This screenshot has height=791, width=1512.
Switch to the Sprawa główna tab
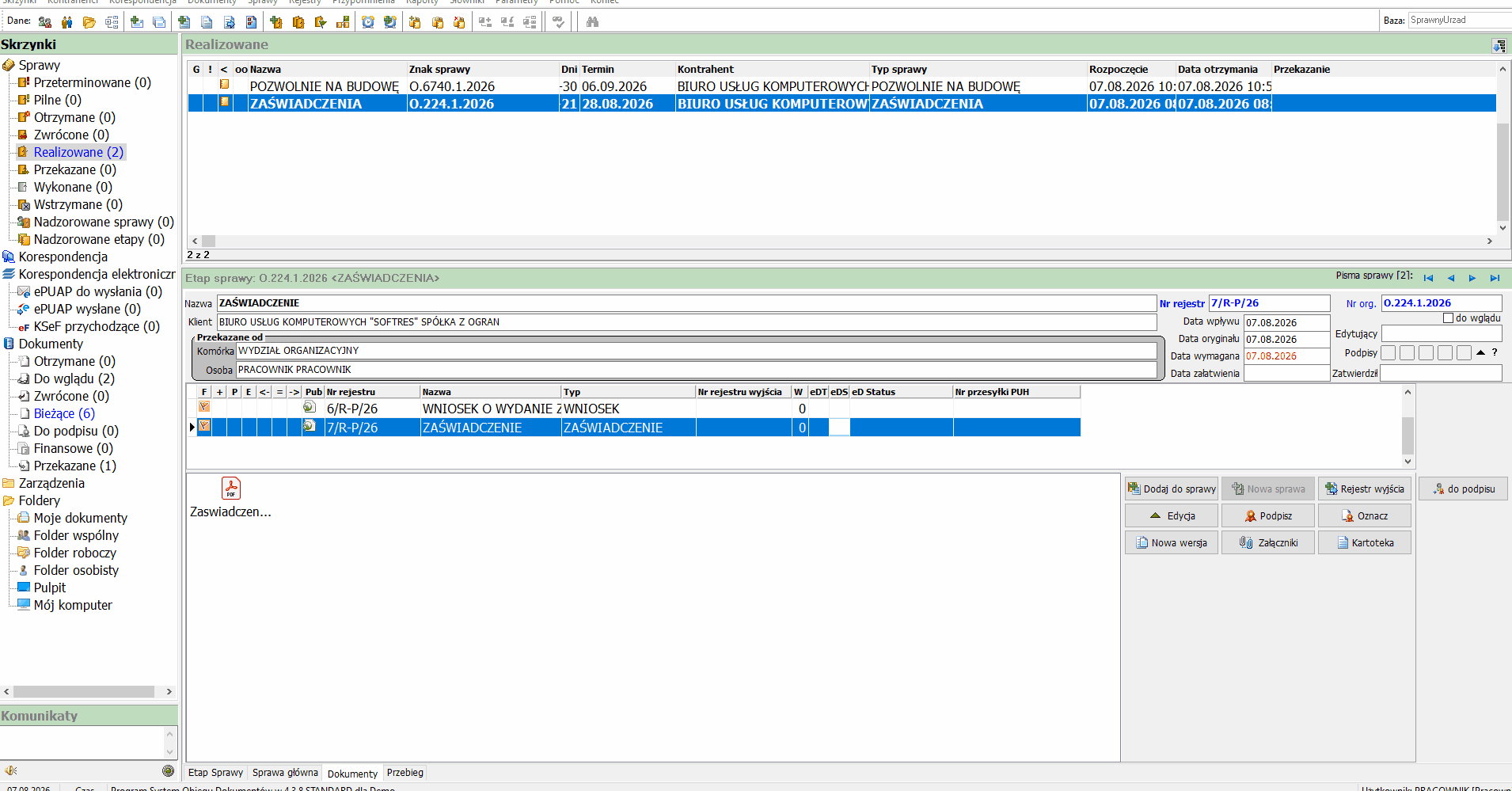pos(285,773)
